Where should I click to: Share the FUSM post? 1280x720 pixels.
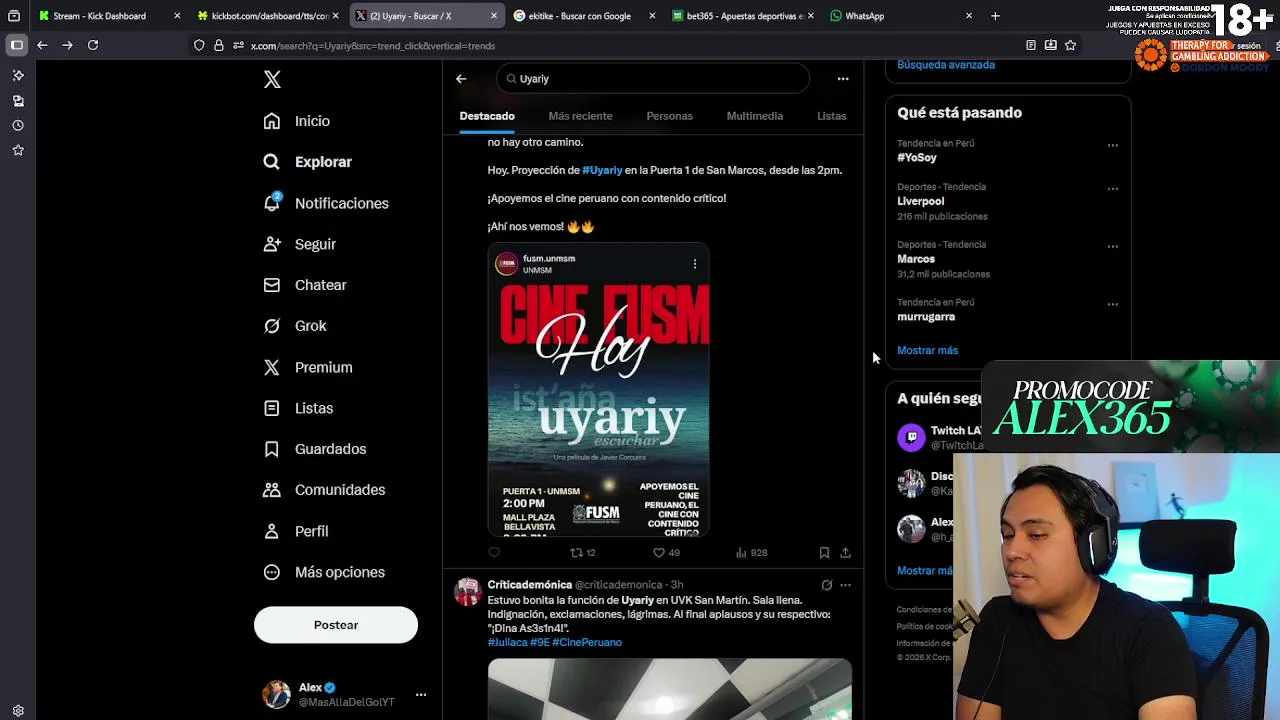coord(845,552)
